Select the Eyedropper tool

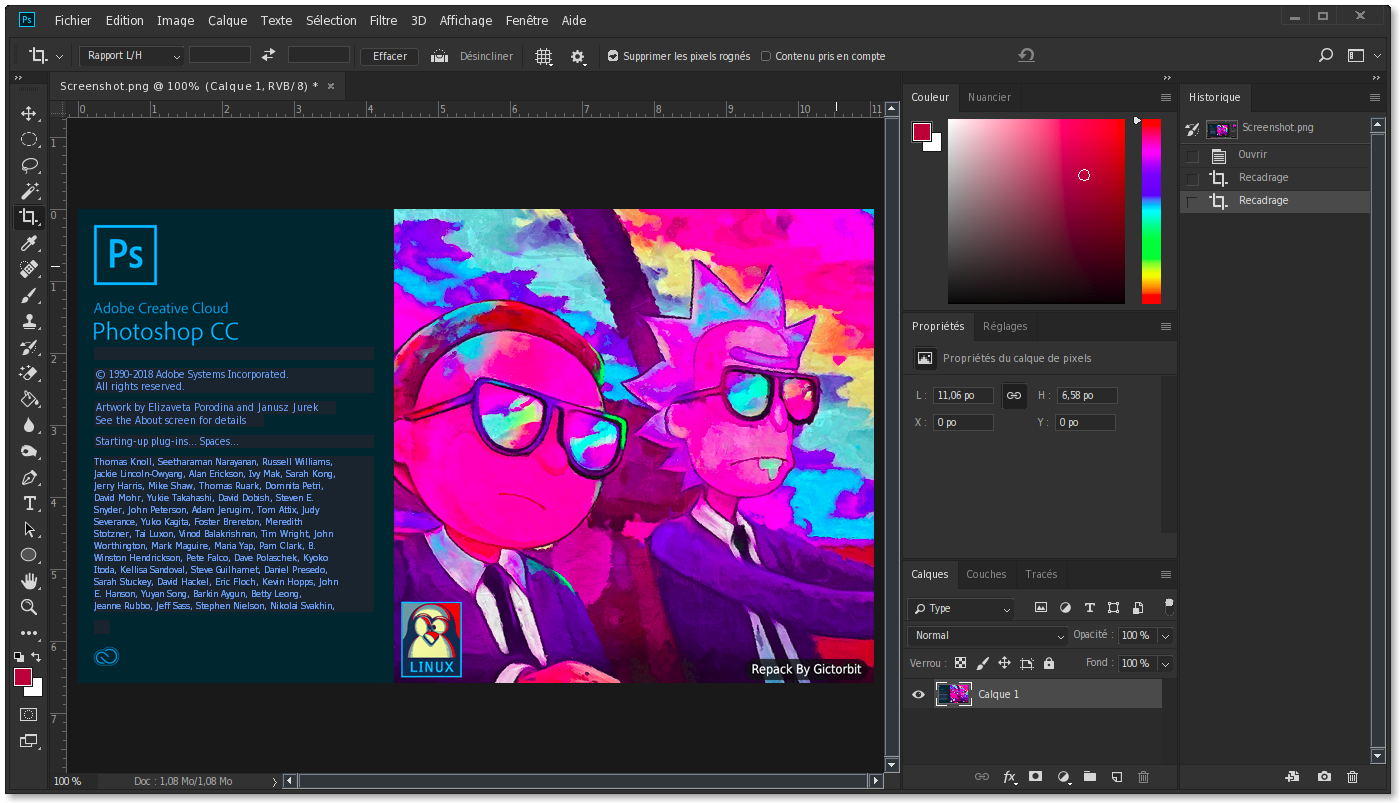(x=29, y=243)
